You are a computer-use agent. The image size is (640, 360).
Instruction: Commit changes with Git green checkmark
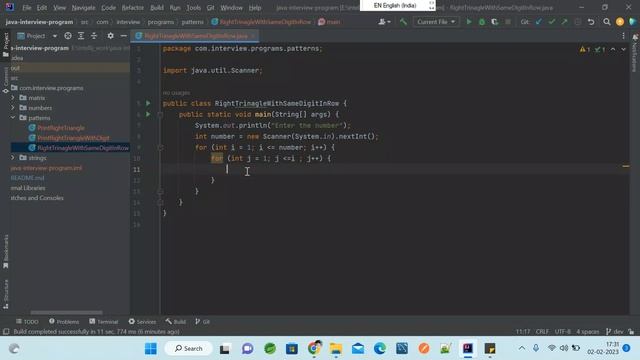pos(552,22)
